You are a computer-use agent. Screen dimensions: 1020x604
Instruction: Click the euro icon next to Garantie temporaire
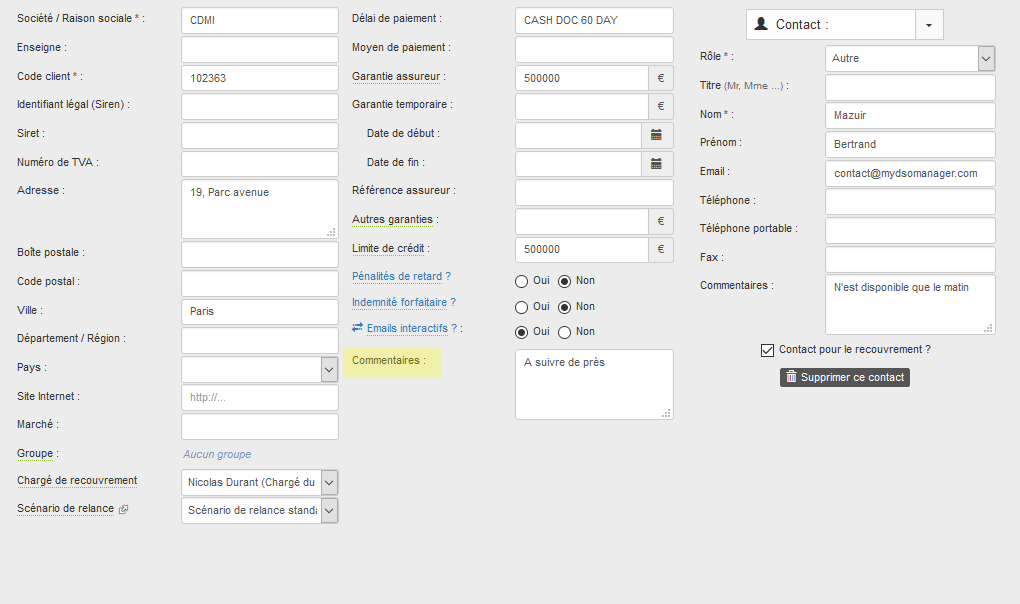[660, 106]
